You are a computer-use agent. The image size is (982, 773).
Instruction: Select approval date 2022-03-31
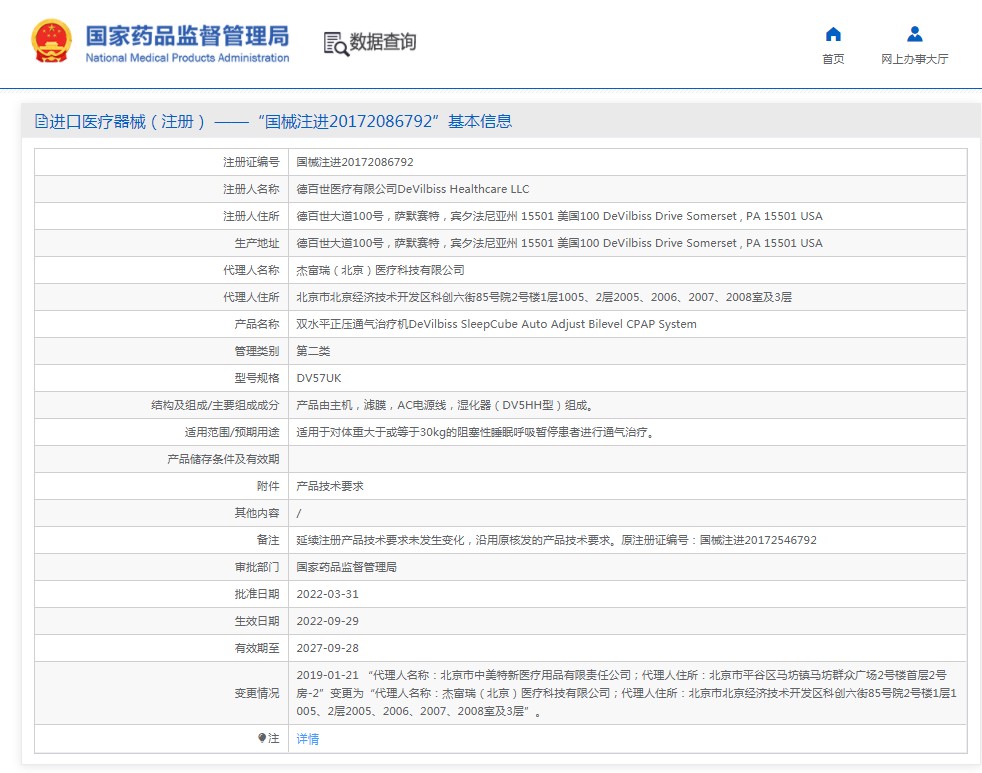[328, 594]
